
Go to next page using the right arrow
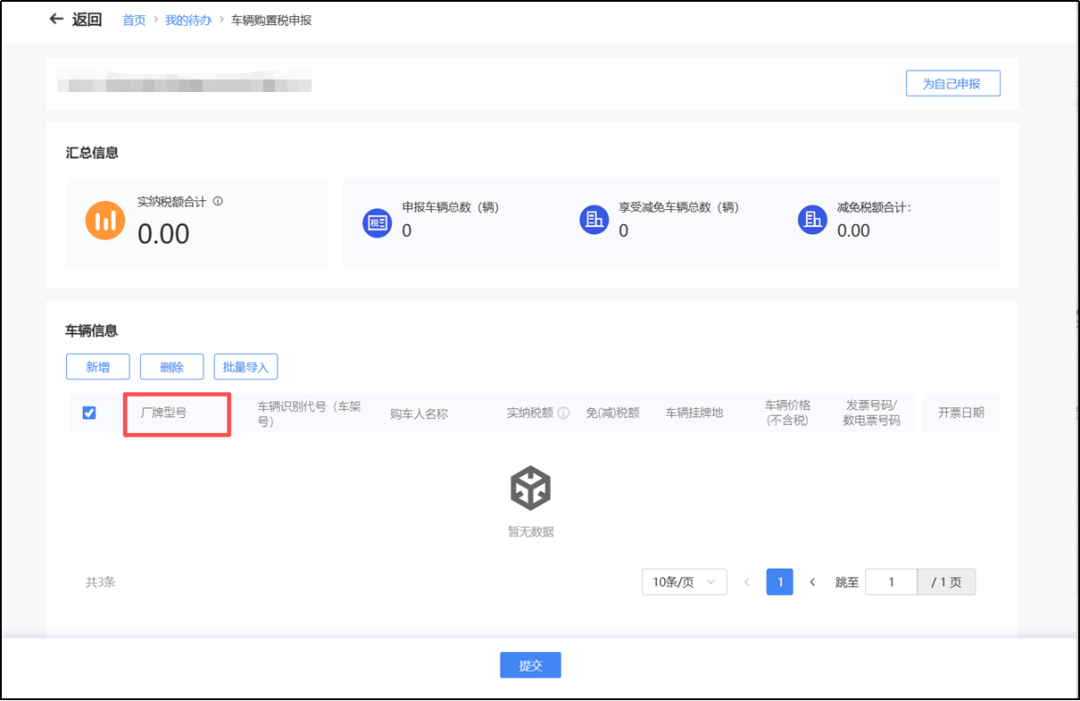pos(812,582)
